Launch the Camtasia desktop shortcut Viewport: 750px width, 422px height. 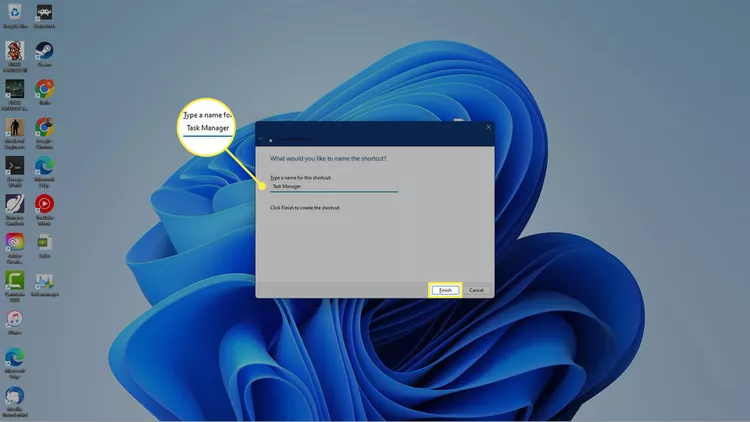(x=15, y=286)
